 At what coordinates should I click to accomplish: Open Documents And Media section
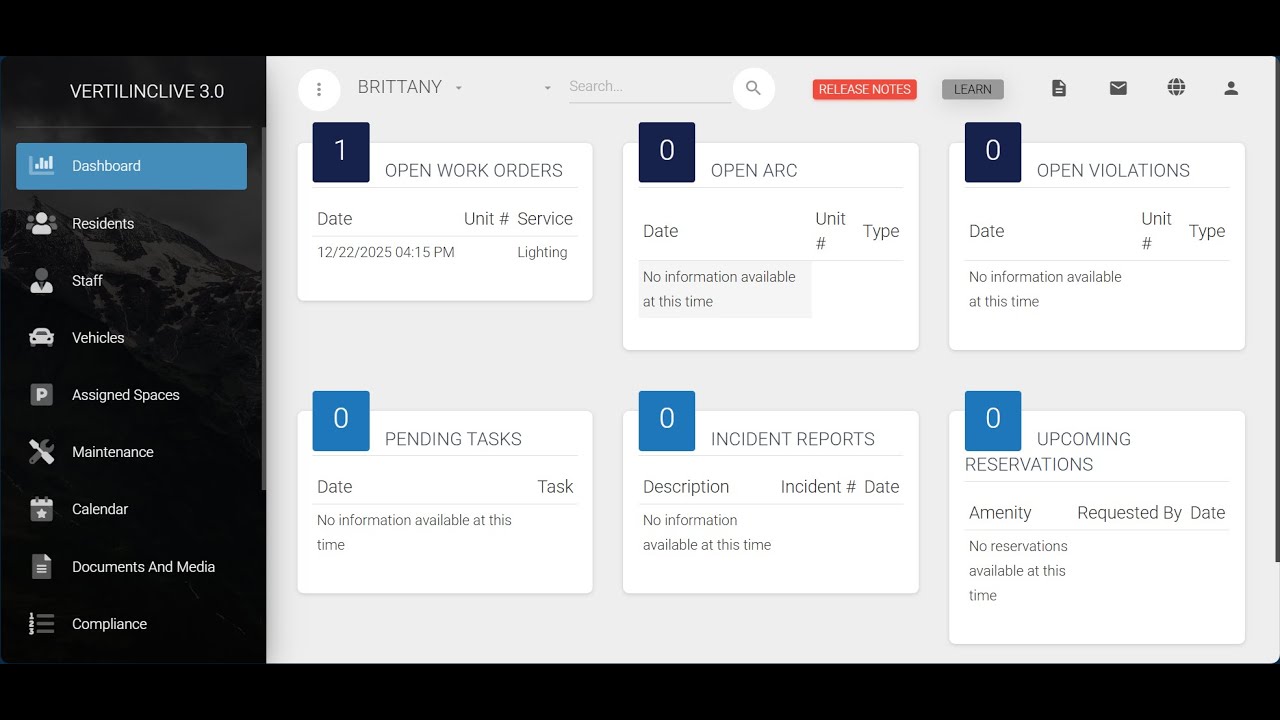(131, 567)
